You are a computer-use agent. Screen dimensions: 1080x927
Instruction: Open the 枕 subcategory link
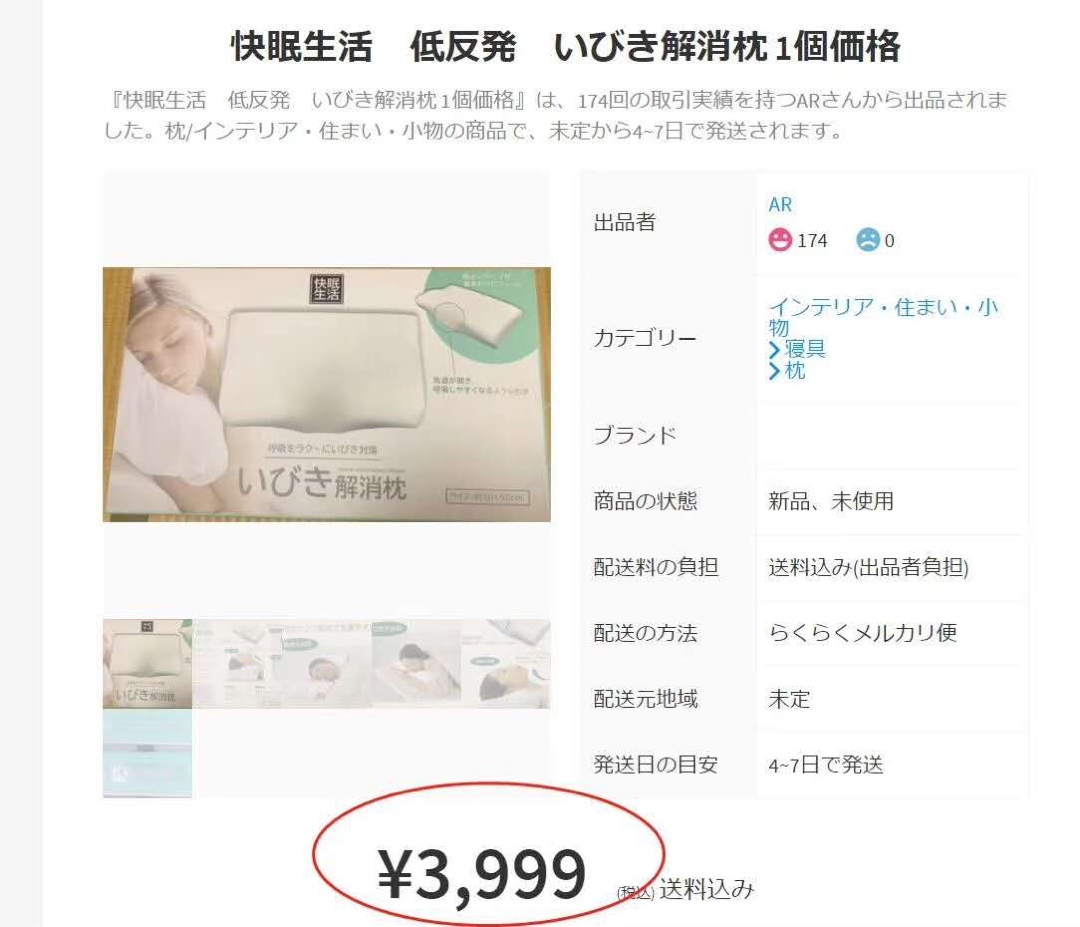tap(795, 371)
